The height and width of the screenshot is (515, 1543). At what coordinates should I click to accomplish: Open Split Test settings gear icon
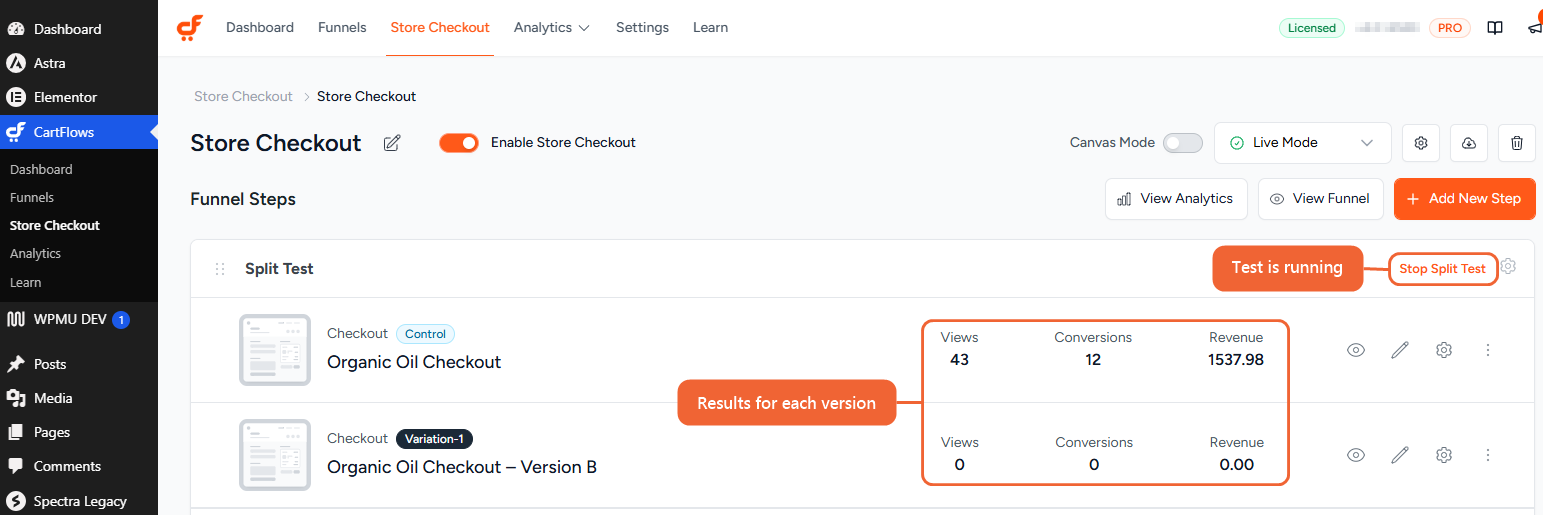(x=1509, y=267)
